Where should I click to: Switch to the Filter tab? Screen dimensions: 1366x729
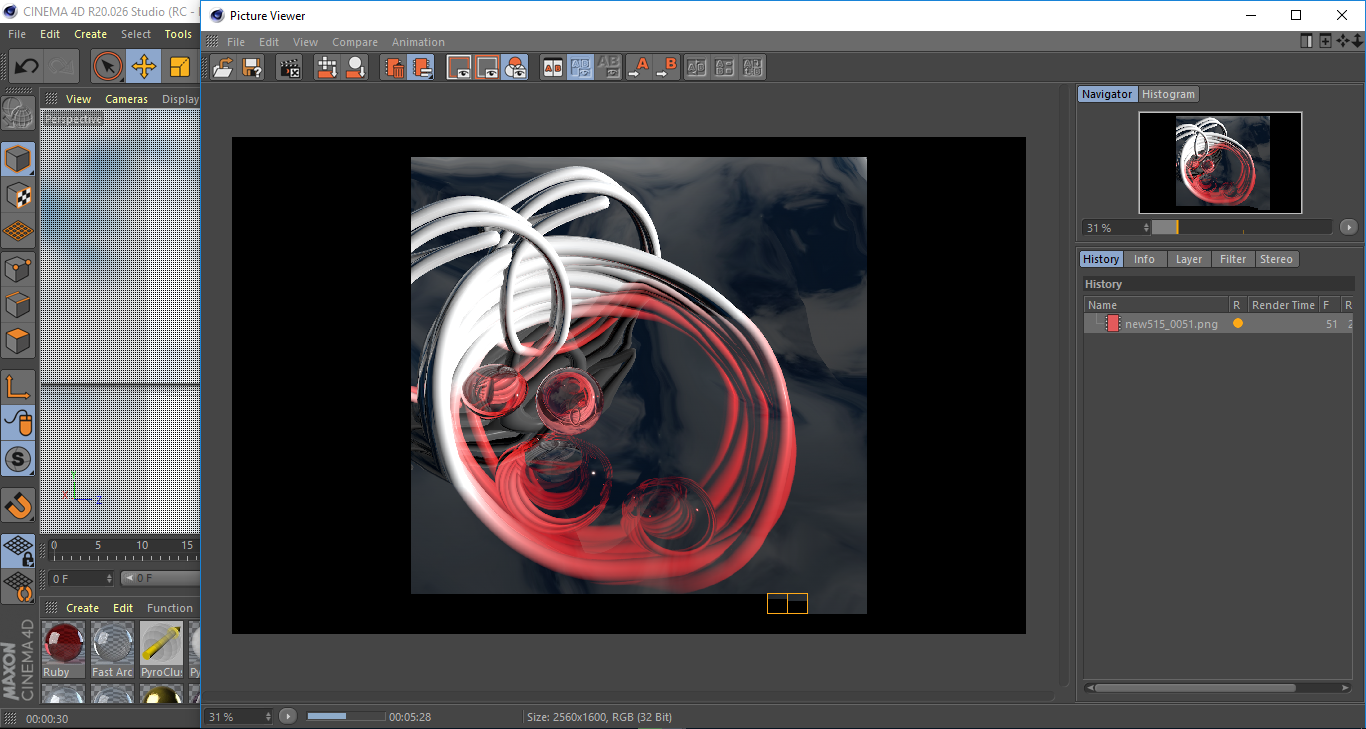[1233, 259]
